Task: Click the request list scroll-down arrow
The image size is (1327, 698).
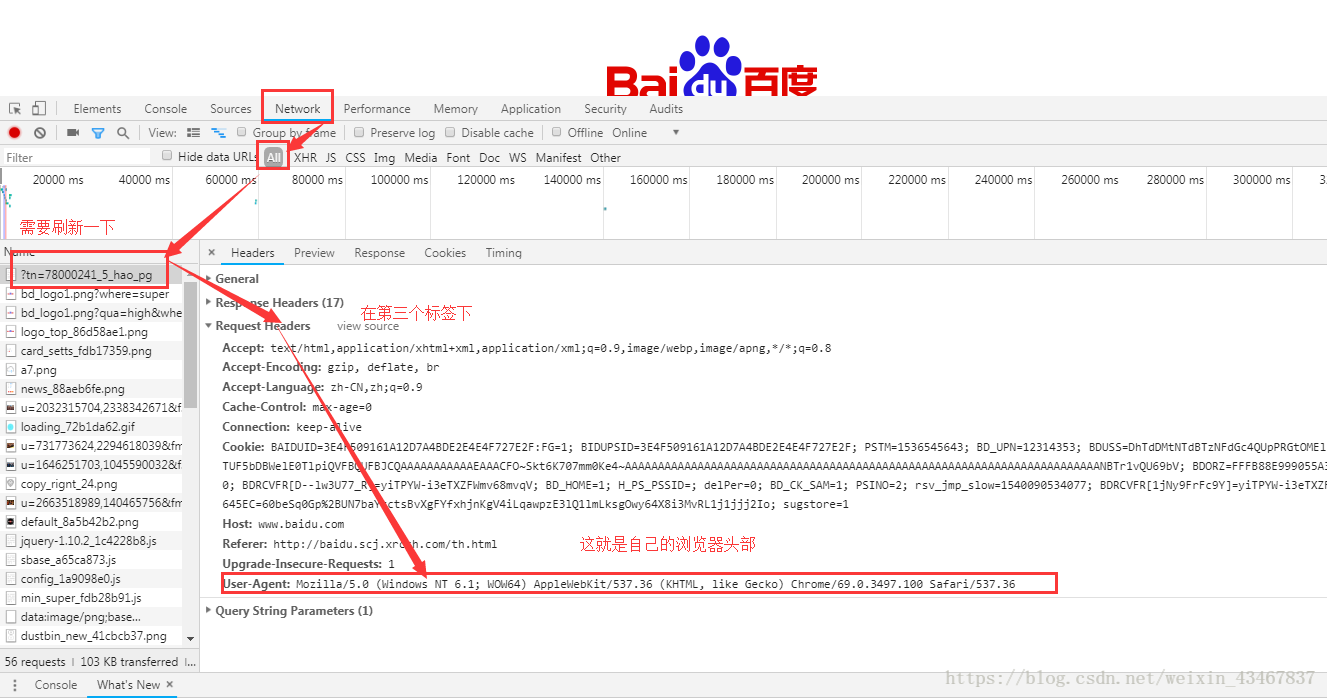Action: point(190,640)
